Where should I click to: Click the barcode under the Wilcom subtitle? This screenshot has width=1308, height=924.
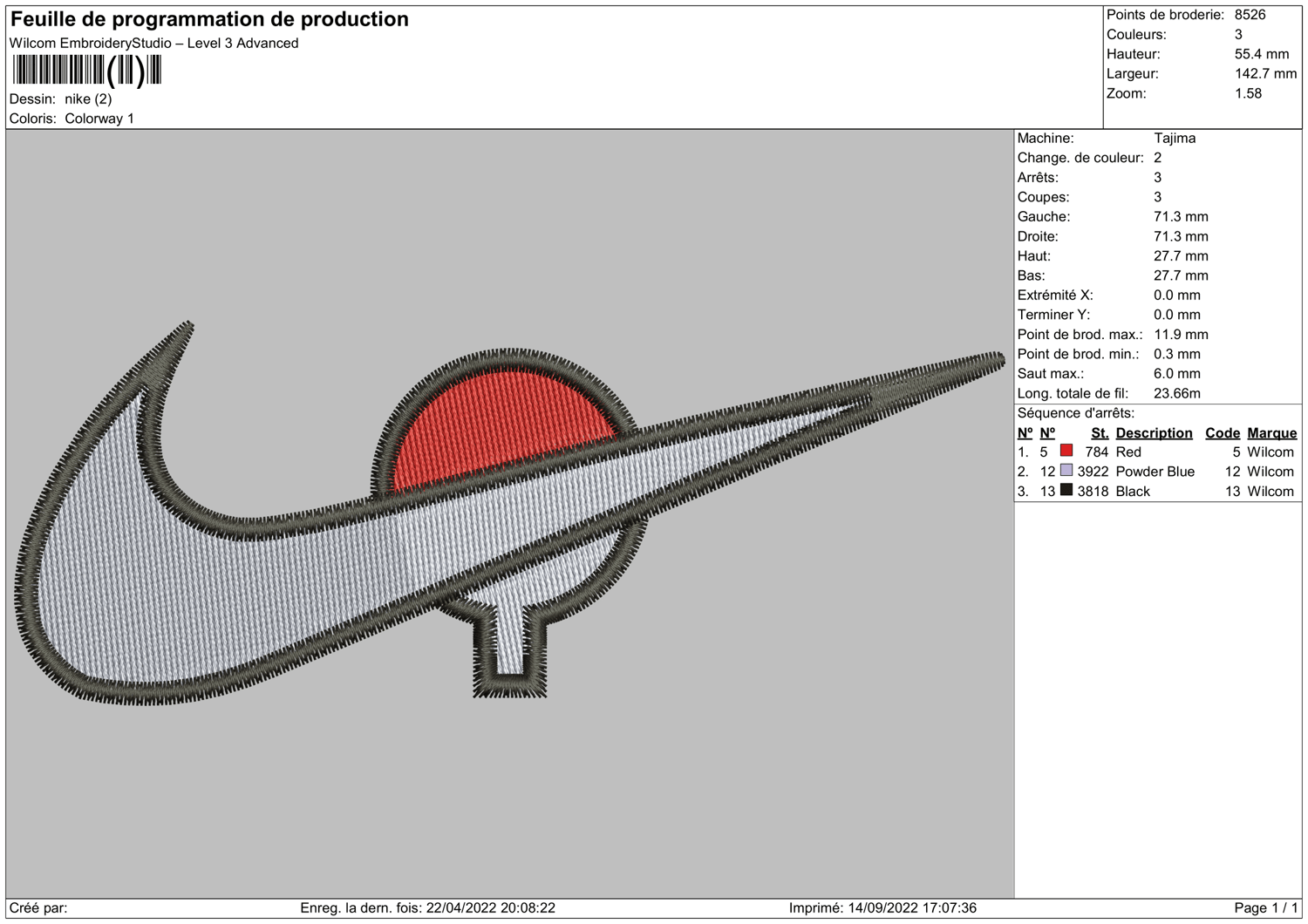[87, 71]
